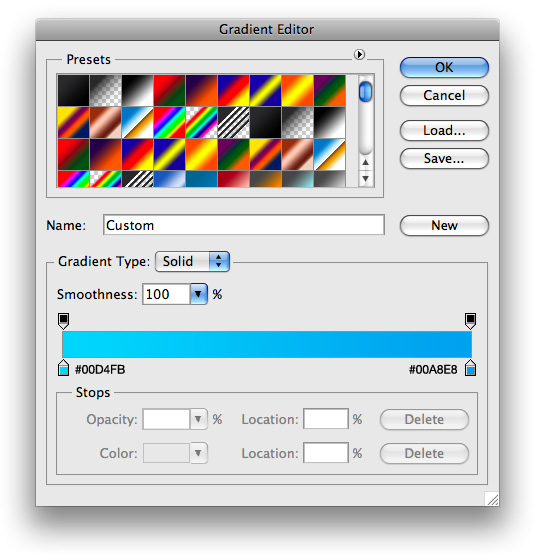Cancel the Gradient Editor dialog
Screen dimensions: 539x554
(x=444, y=95)
